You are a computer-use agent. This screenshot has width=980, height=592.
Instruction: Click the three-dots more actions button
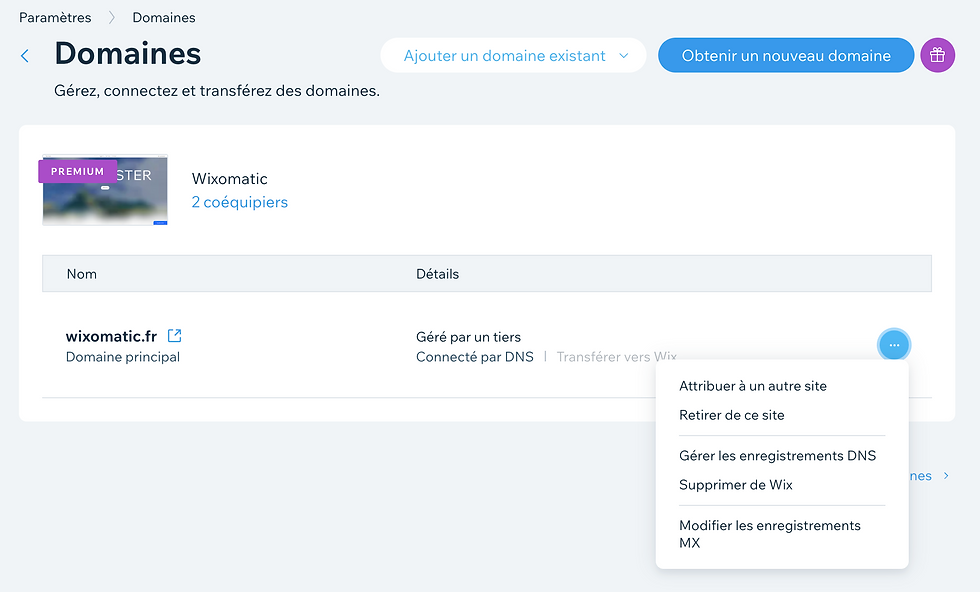894,345
